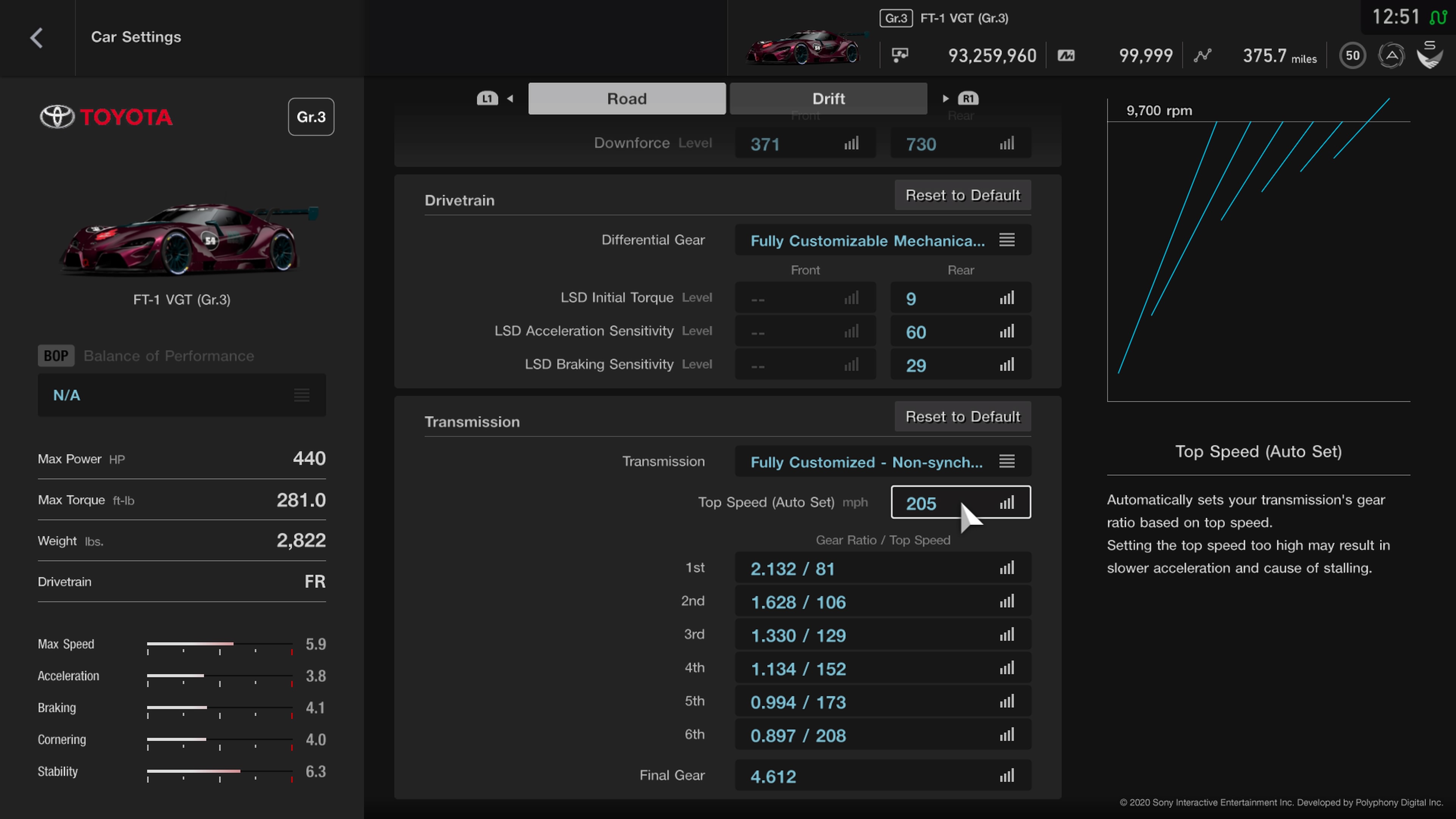Go back using the left chevron arrow
This screenshot has width=1456, height=819.
click(37, 38)
